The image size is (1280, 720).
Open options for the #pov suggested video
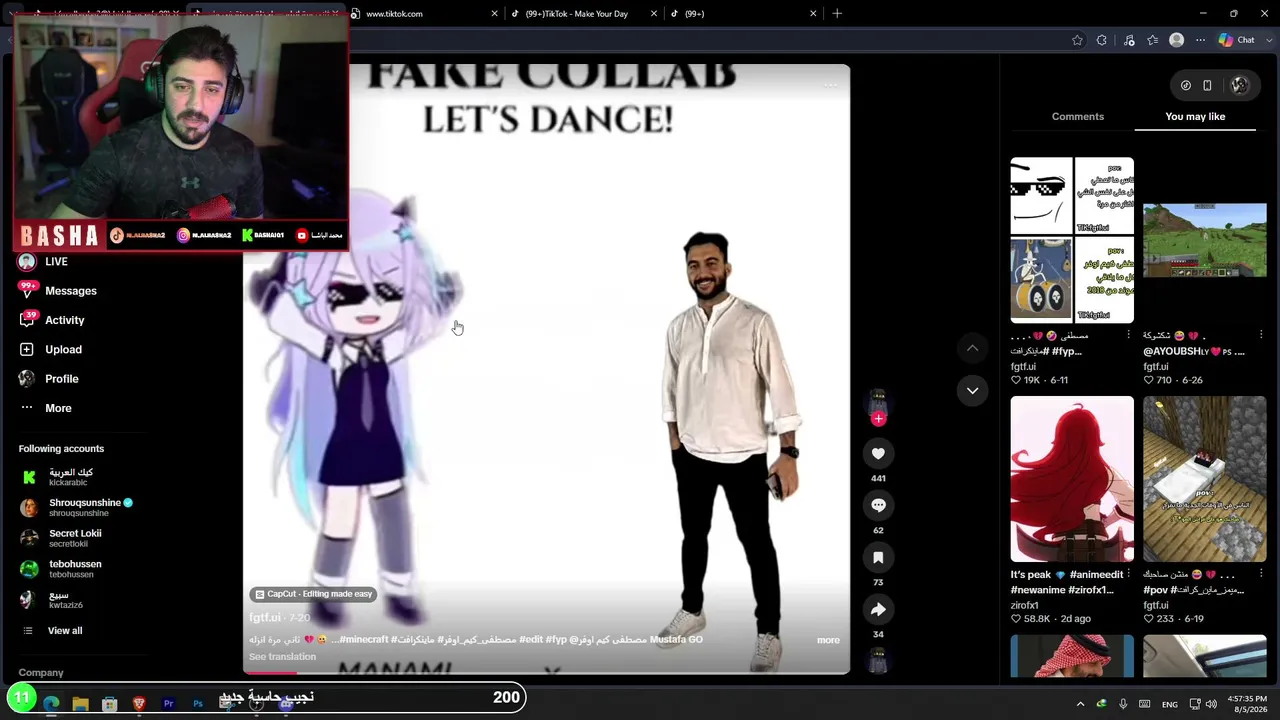click(1261, 575)
